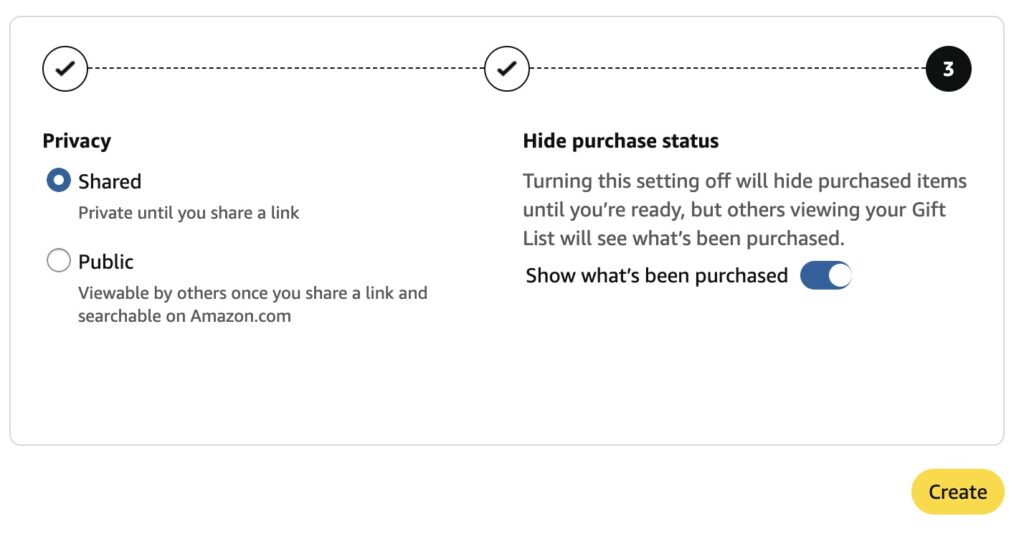Screen dimensions: 1024x544
Task: Toggle the Show what's been purchased switch
Action: pos(826,276)
